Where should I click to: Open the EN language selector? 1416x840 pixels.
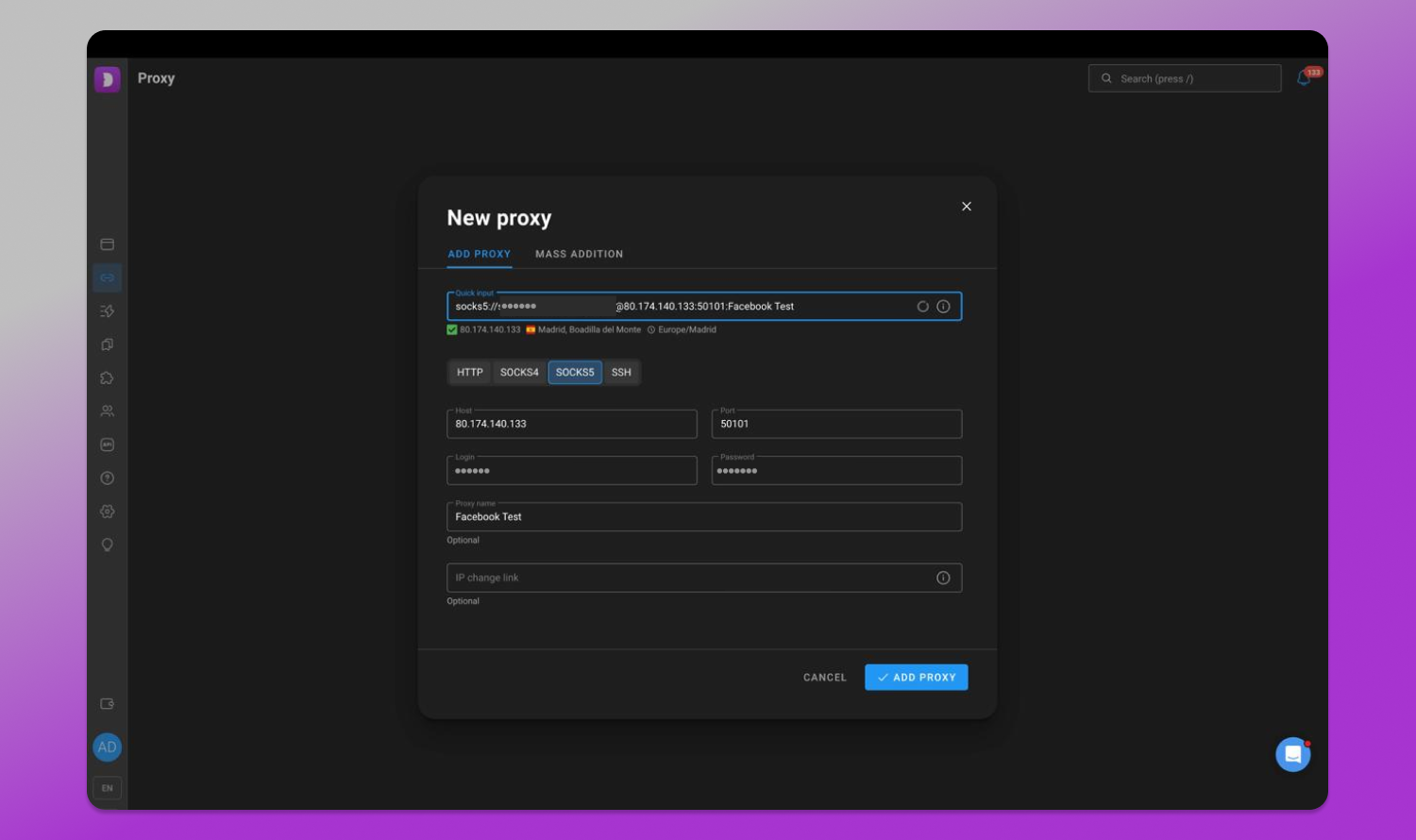(x=108, y=788)
